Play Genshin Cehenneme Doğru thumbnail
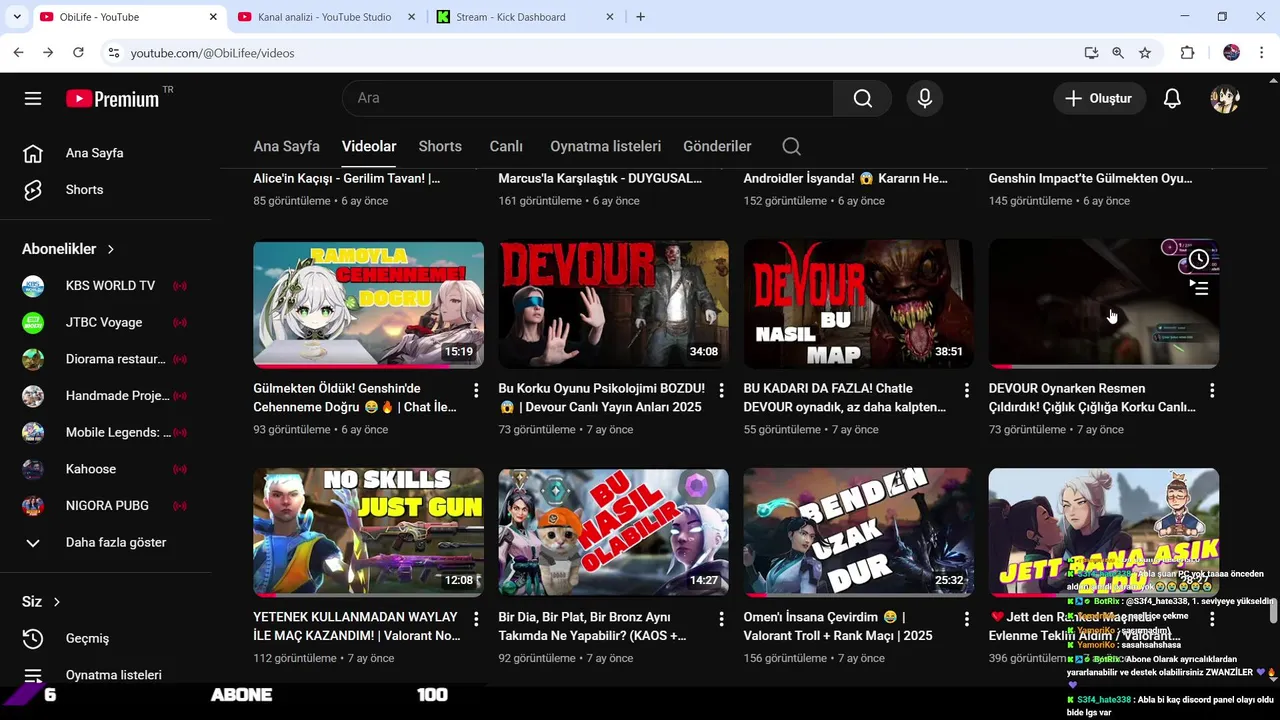This screenshot has height=720, width=1280. pos(368,304)
